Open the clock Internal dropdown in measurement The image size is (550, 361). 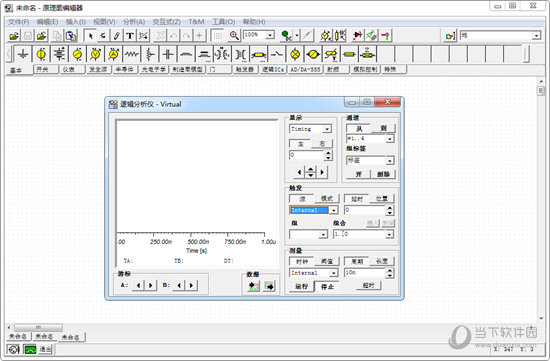coord(334,273)
